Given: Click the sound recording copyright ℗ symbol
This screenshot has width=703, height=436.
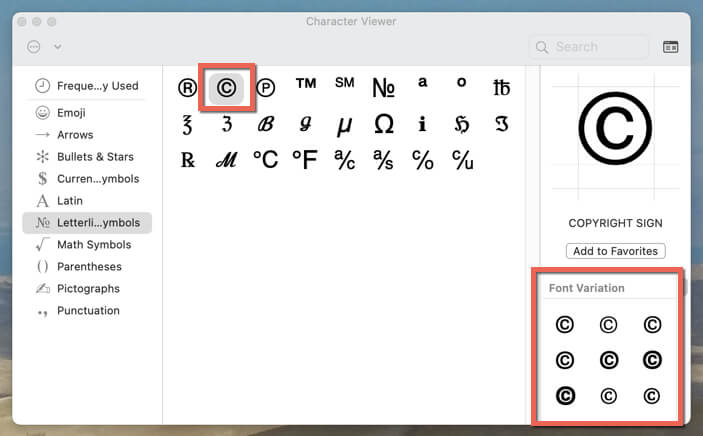Looking at the screenshot, I should [x=266, y=88].
